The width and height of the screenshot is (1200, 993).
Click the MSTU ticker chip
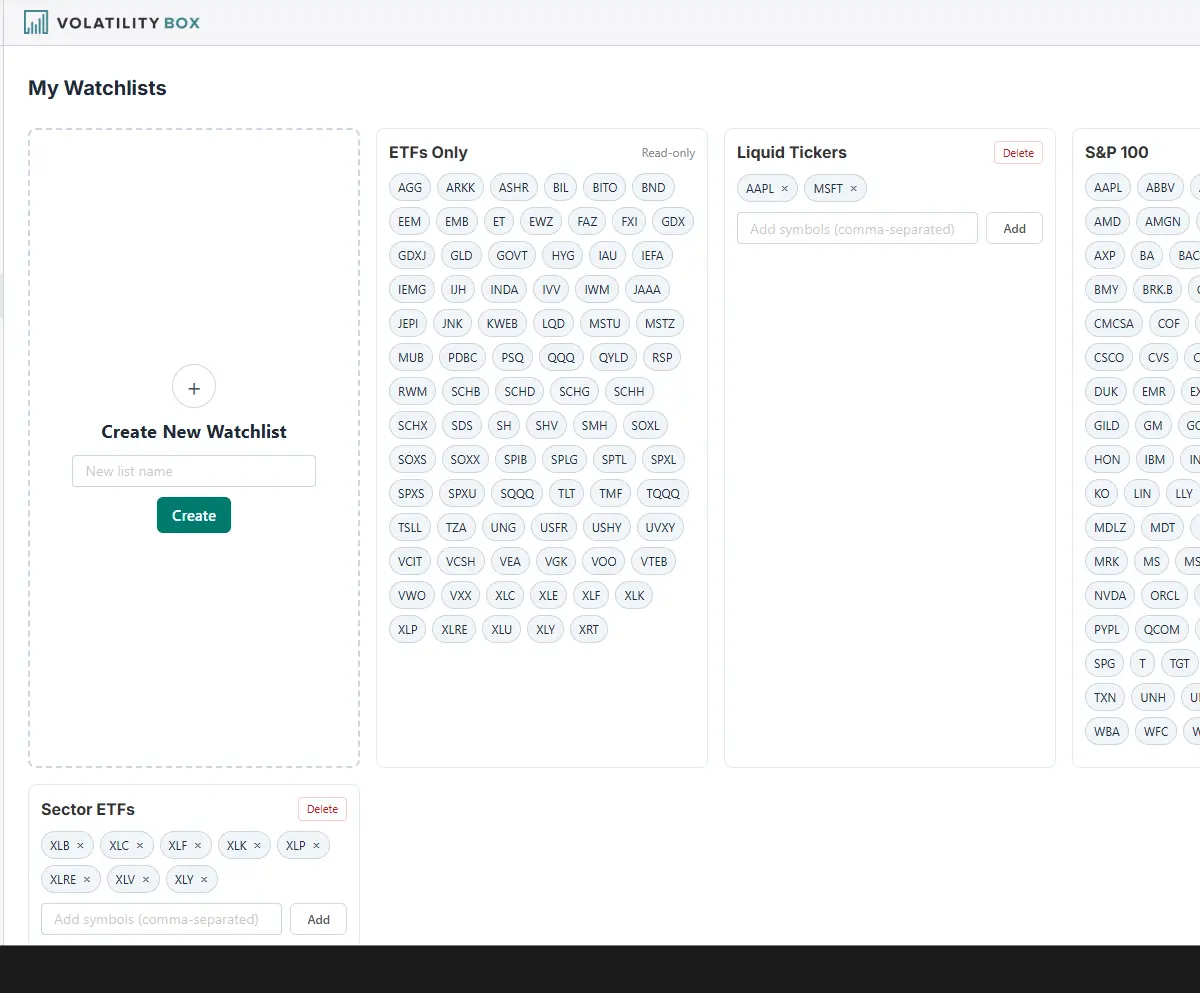[605, 323]
